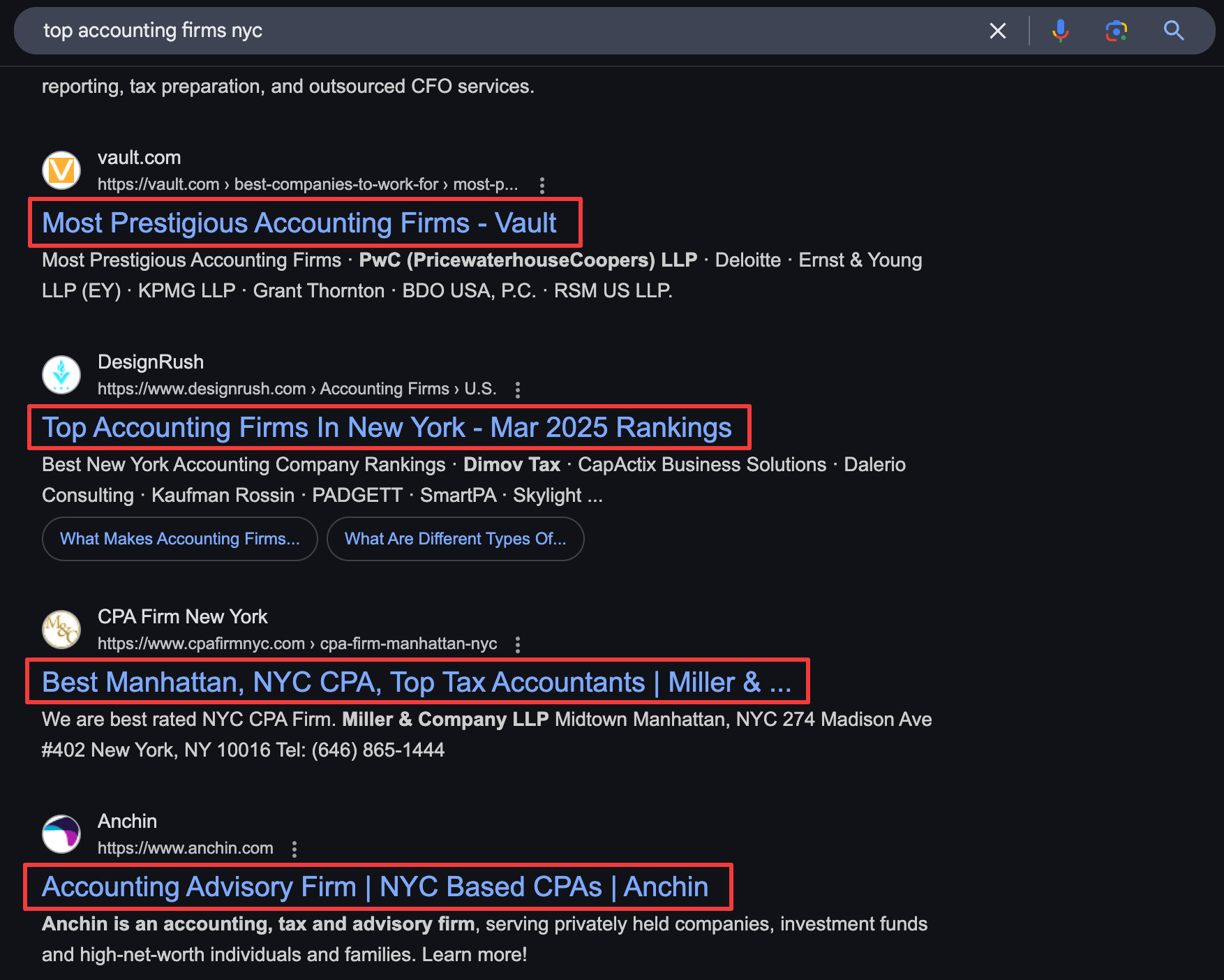
Task: Click the vault.com breadcrumb URL
Action: tap(308, 184)
